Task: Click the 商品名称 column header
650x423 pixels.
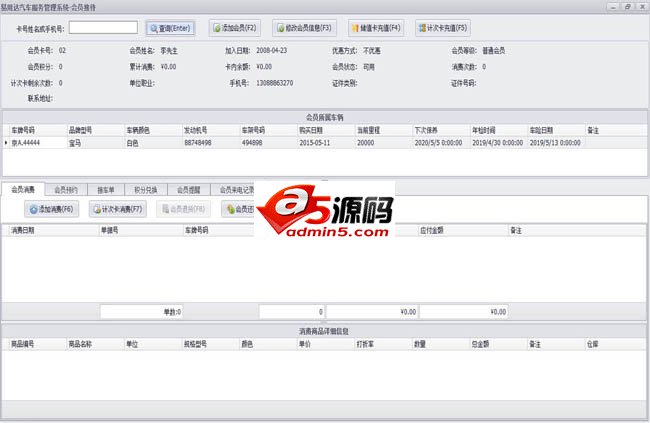Action: (95, 344)
